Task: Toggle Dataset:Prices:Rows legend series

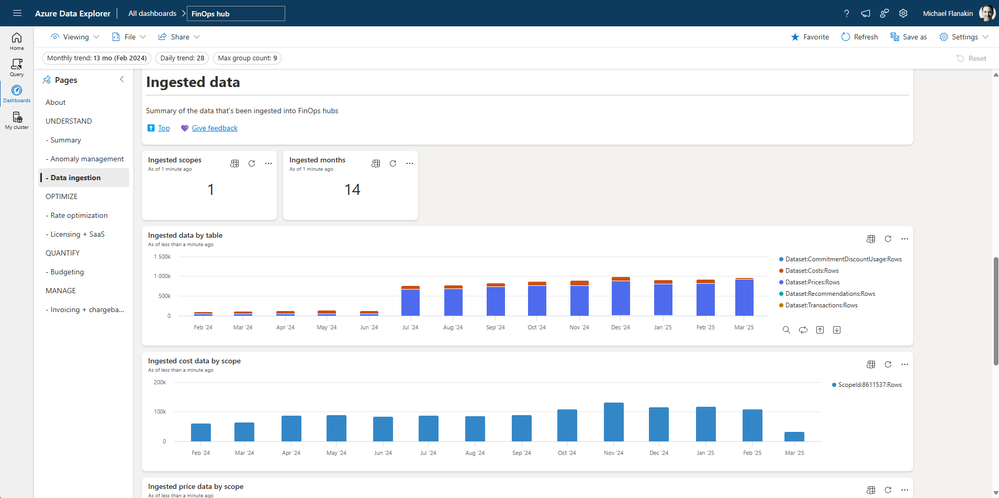Action: click(811, 282)
